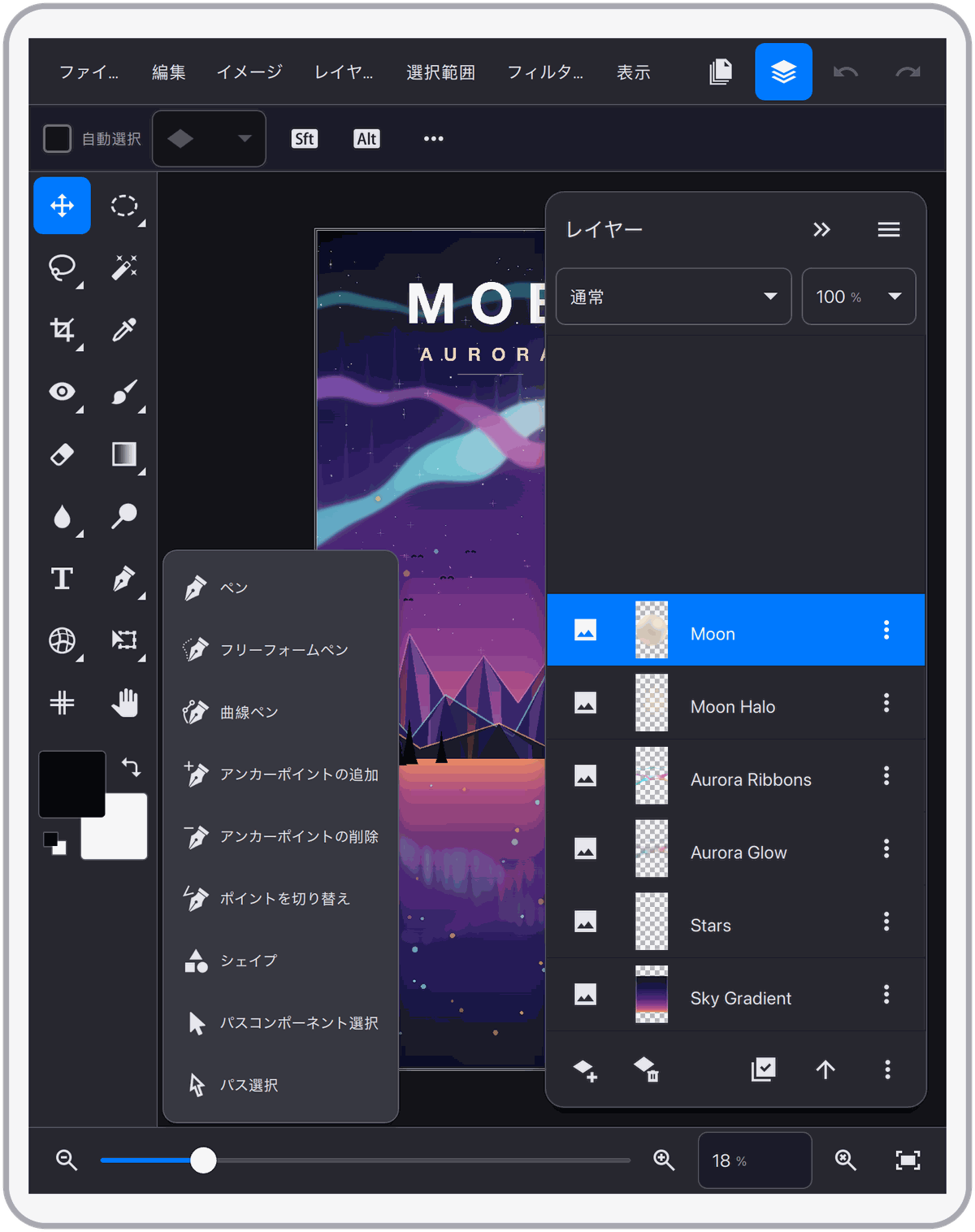
Task: Select the Elliptical Marquee tool
Action: (x=124, y=206)
